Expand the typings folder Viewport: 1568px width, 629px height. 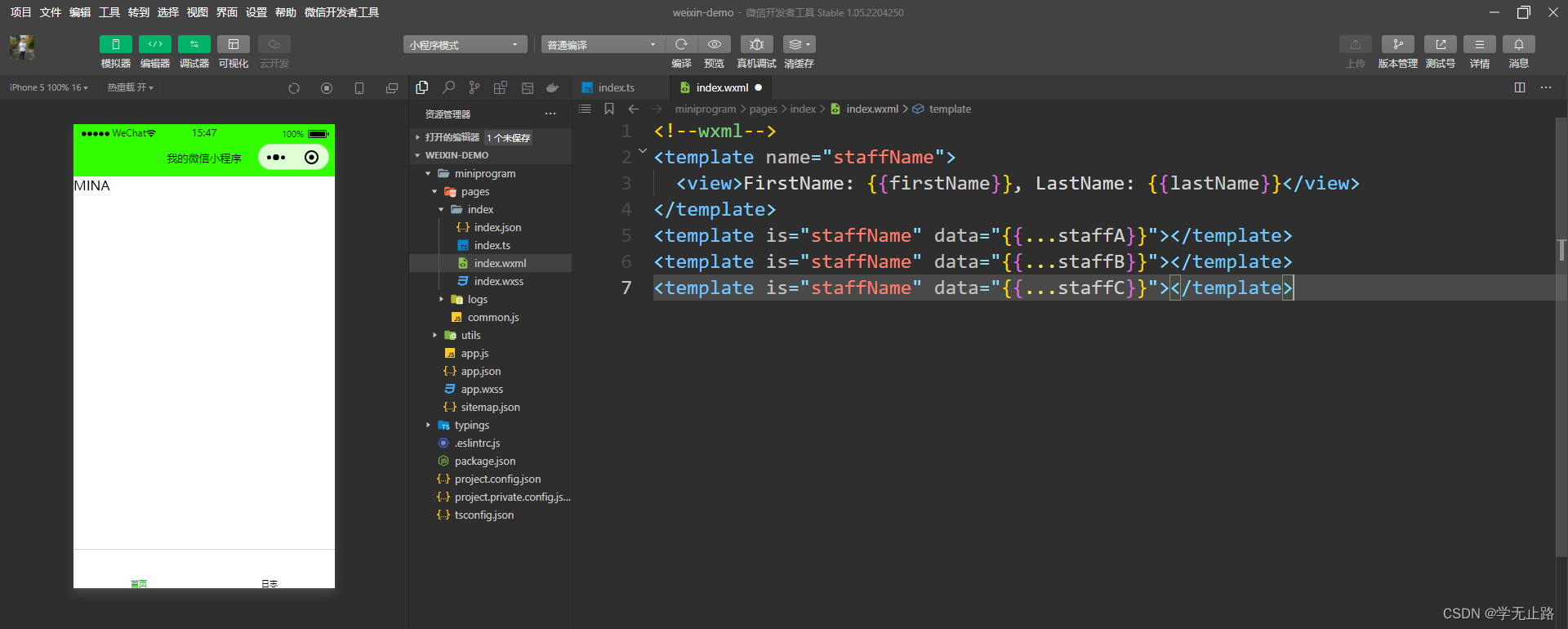(x=490, y=425)
